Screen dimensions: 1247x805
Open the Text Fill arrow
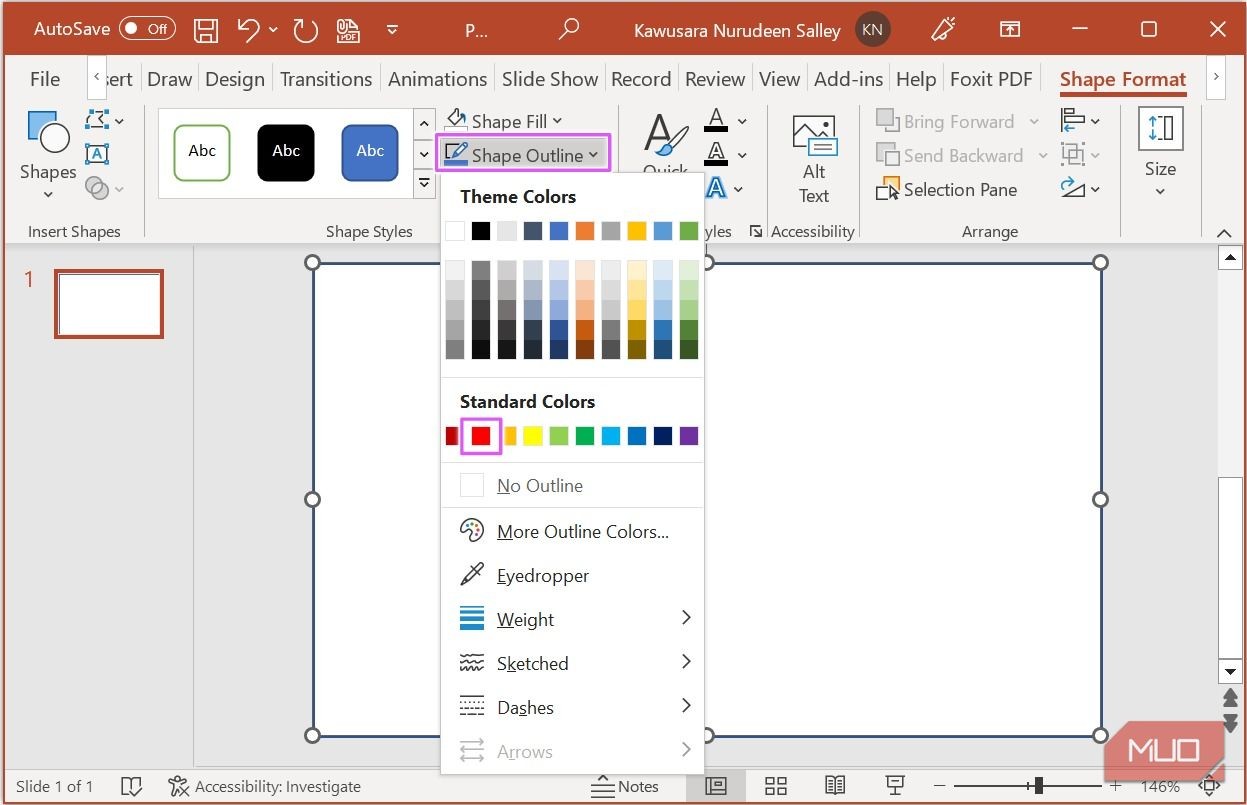742,121
